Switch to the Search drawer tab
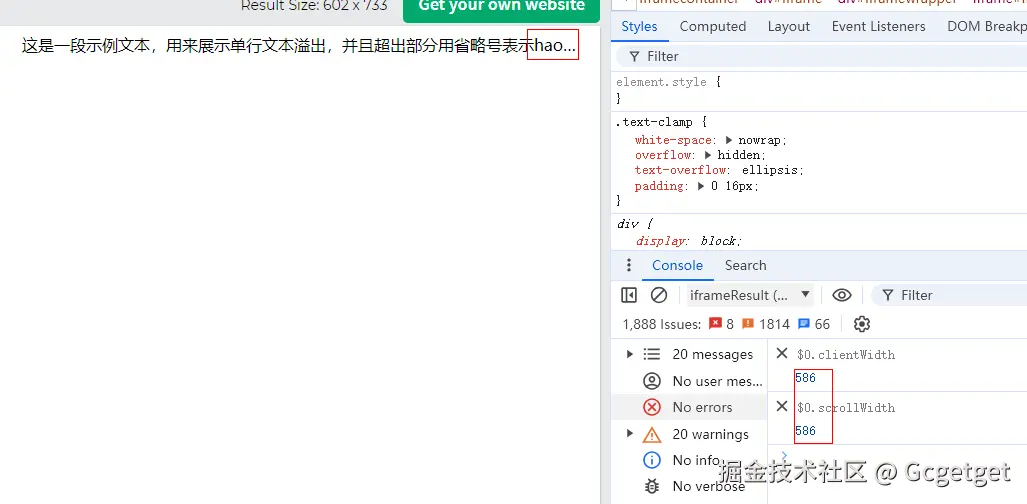This screenshot has width=1027, height=504. (x=745, y=265)
